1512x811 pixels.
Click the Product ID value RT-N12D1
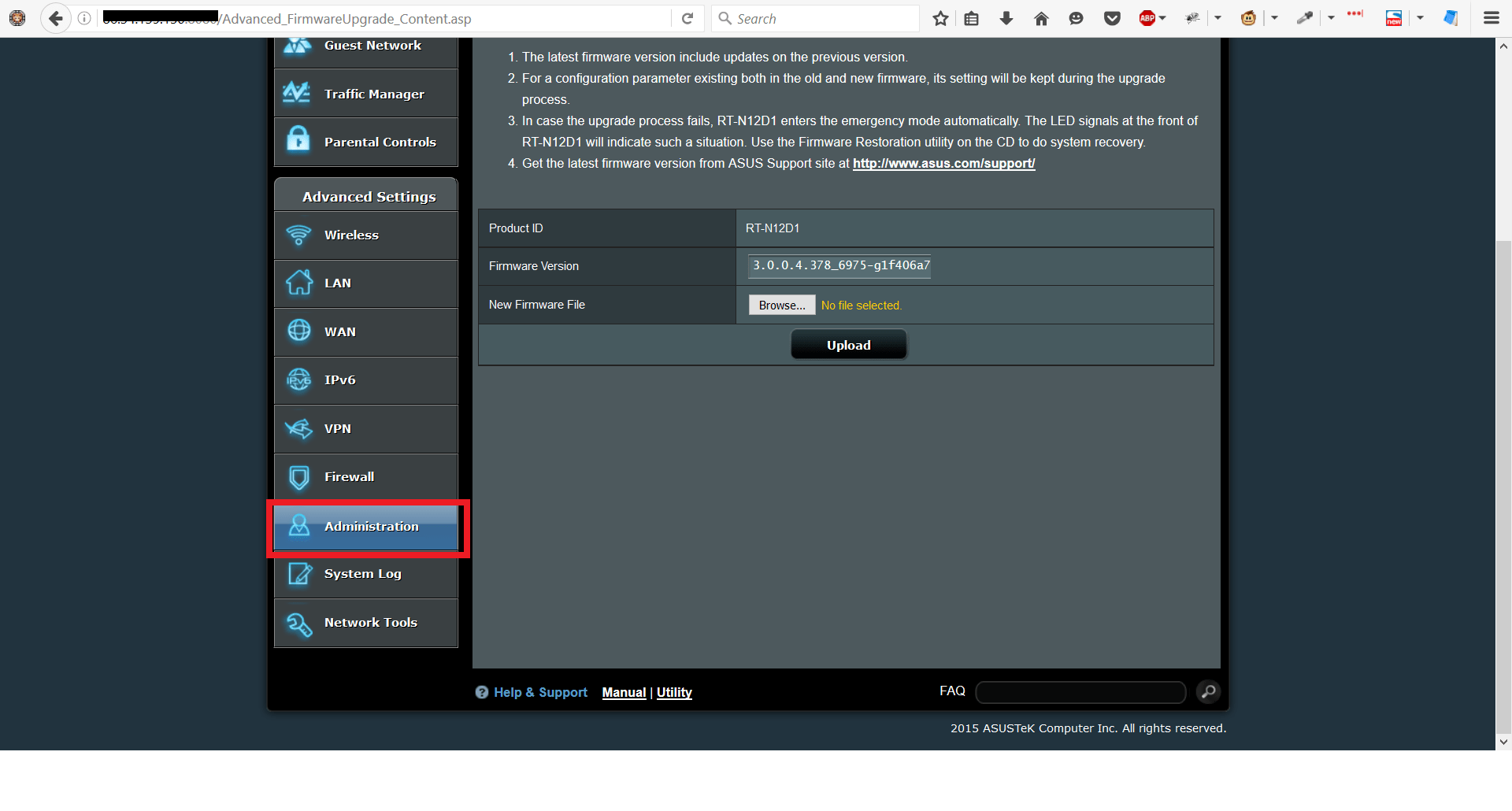[773, 228]
